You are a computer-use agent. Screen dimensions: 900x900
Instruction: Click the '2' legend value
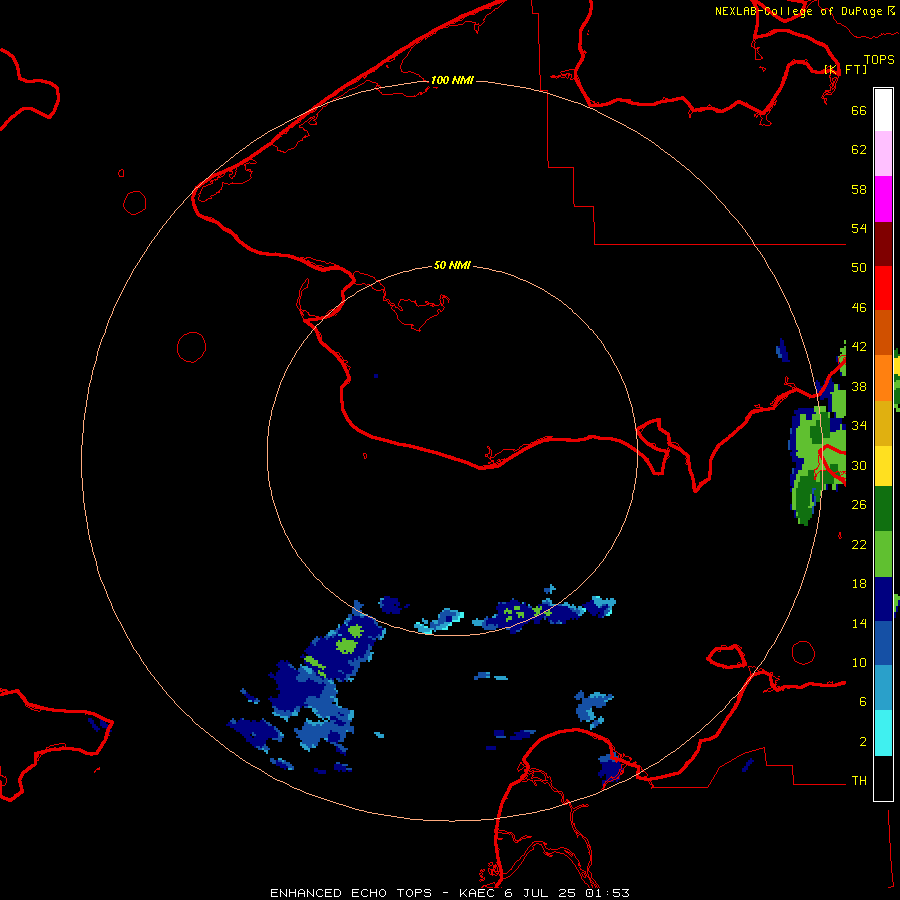[863, 742]
